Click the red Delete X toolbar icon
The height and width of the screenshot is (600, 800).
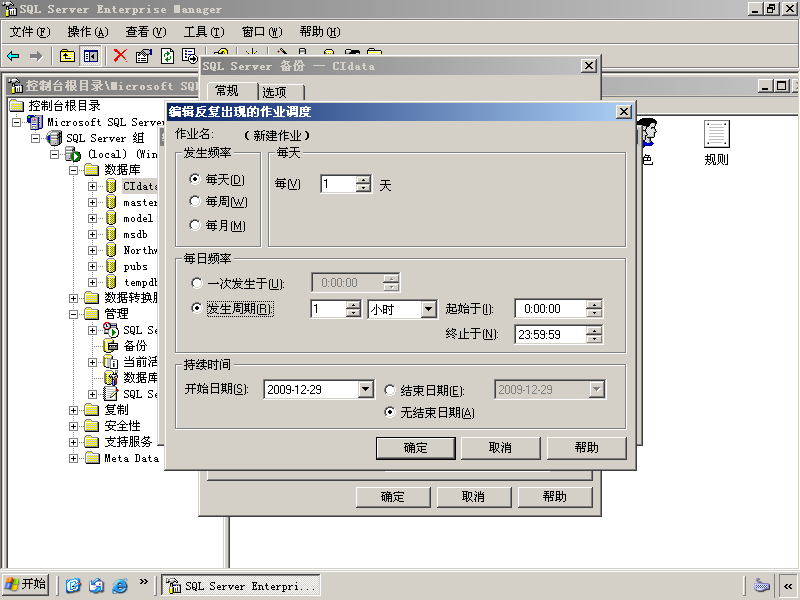coord(120,56)
